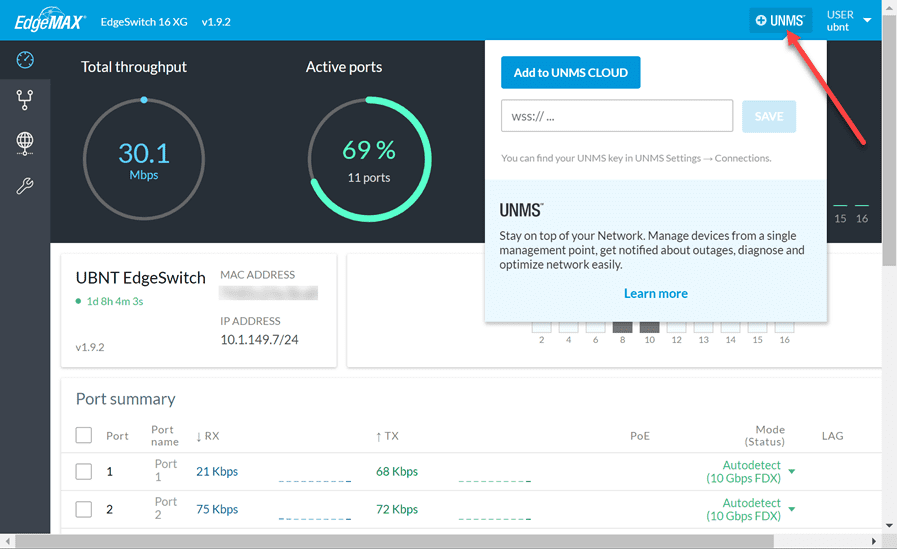The image size is (897, 549).
Task: Click the uptime 1d 8h 4m 3s
Action: (x=114, y=301)
